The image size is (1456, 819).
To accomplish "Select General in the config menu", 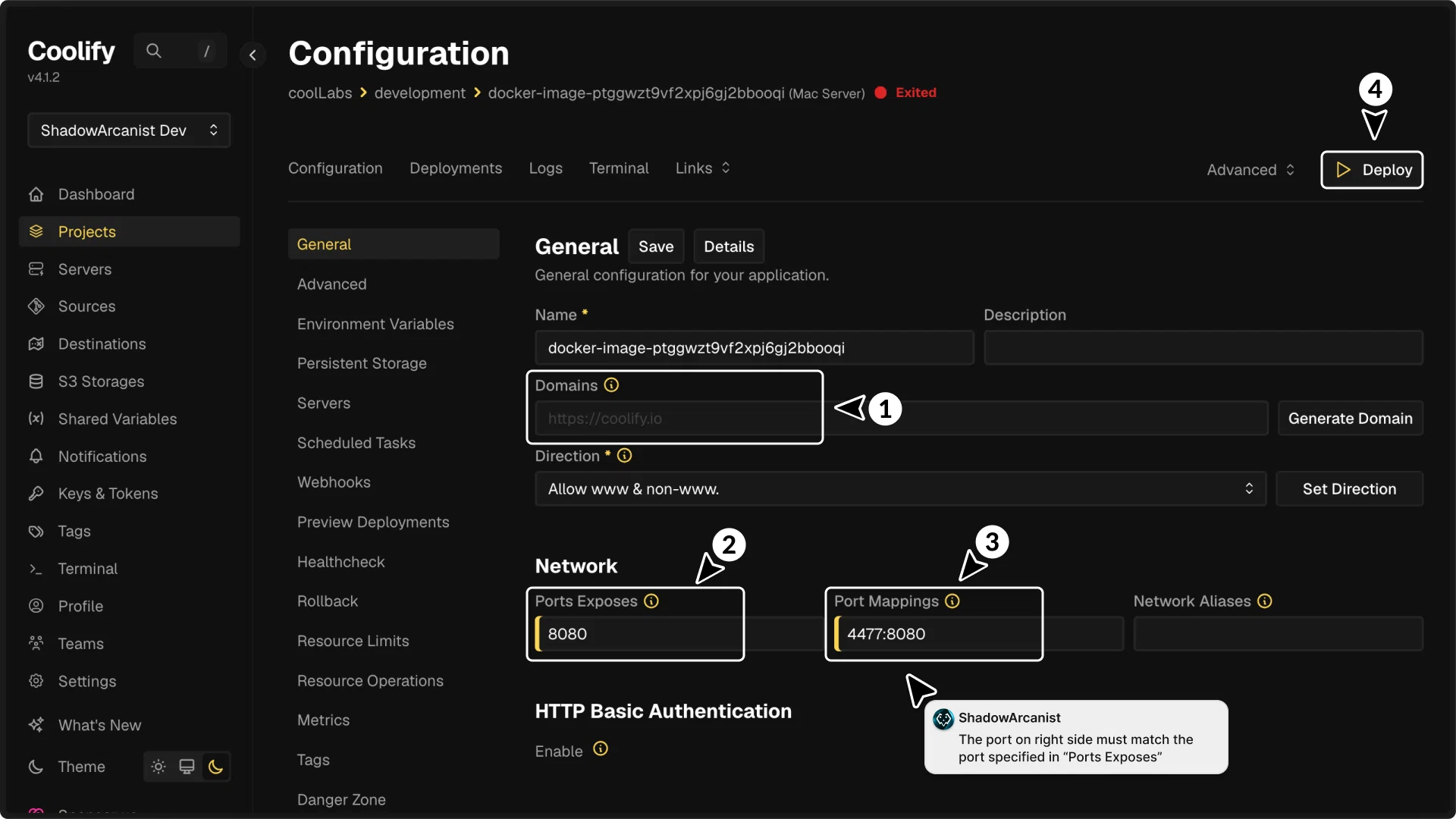I will [x=394, y=244].
